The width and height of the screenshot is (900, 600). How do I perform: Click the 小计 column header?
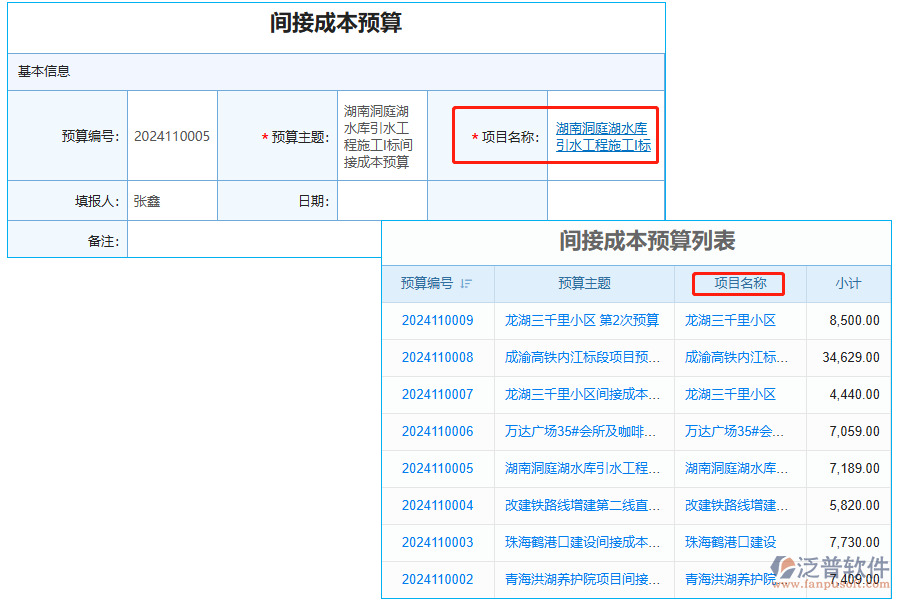pyautogui.click(x=847, y=284)
